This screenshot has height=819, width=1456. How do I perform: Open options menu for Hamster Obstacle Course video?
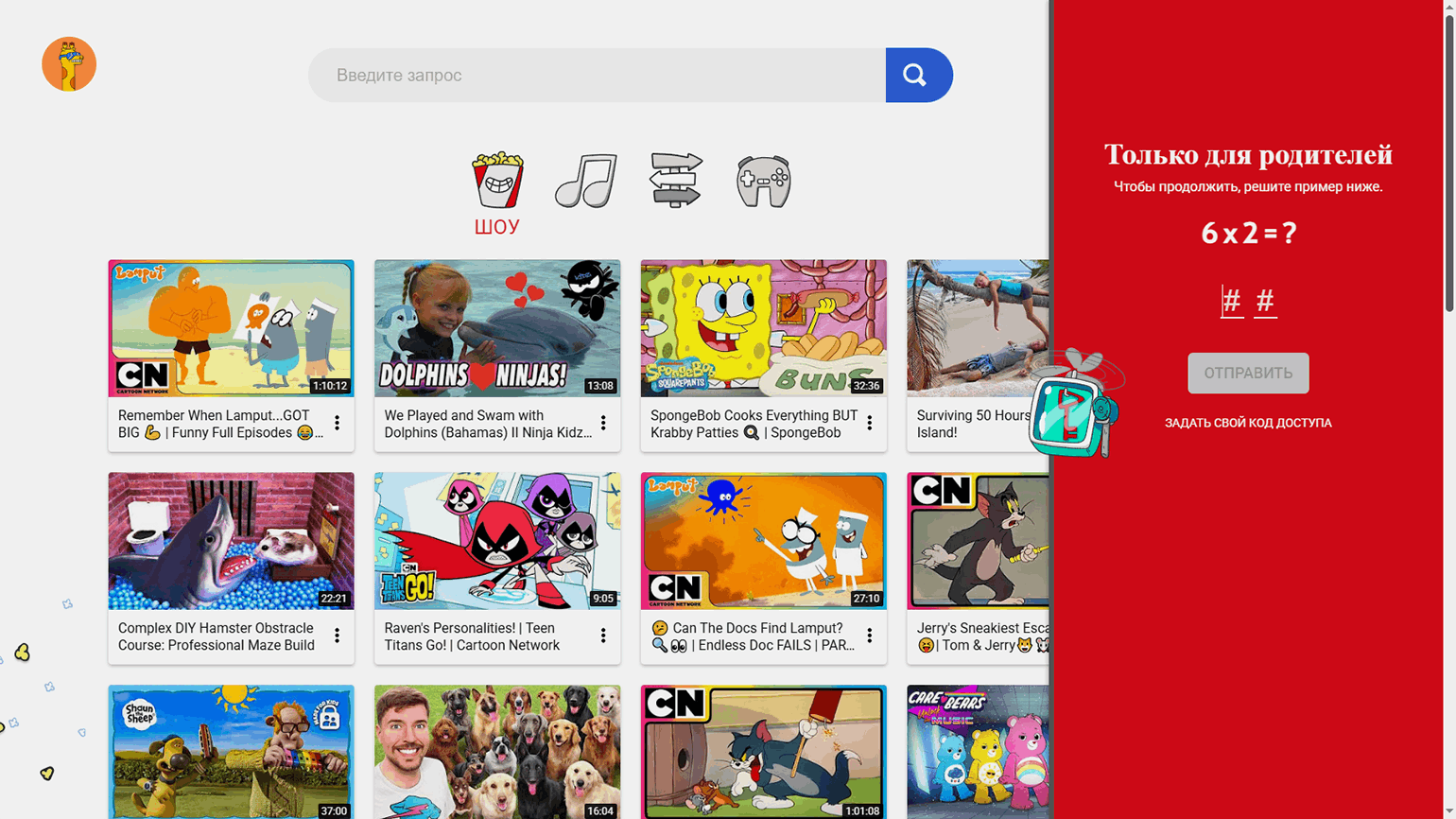(337, 636)
